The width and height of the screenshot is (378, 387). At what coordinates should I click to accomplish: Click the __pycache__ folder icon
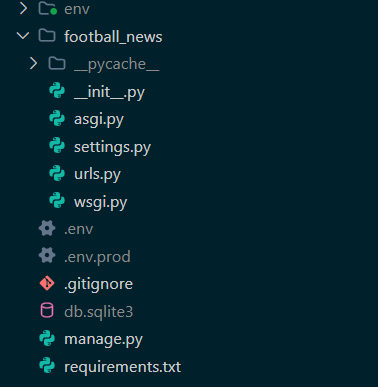click(57, 63)
